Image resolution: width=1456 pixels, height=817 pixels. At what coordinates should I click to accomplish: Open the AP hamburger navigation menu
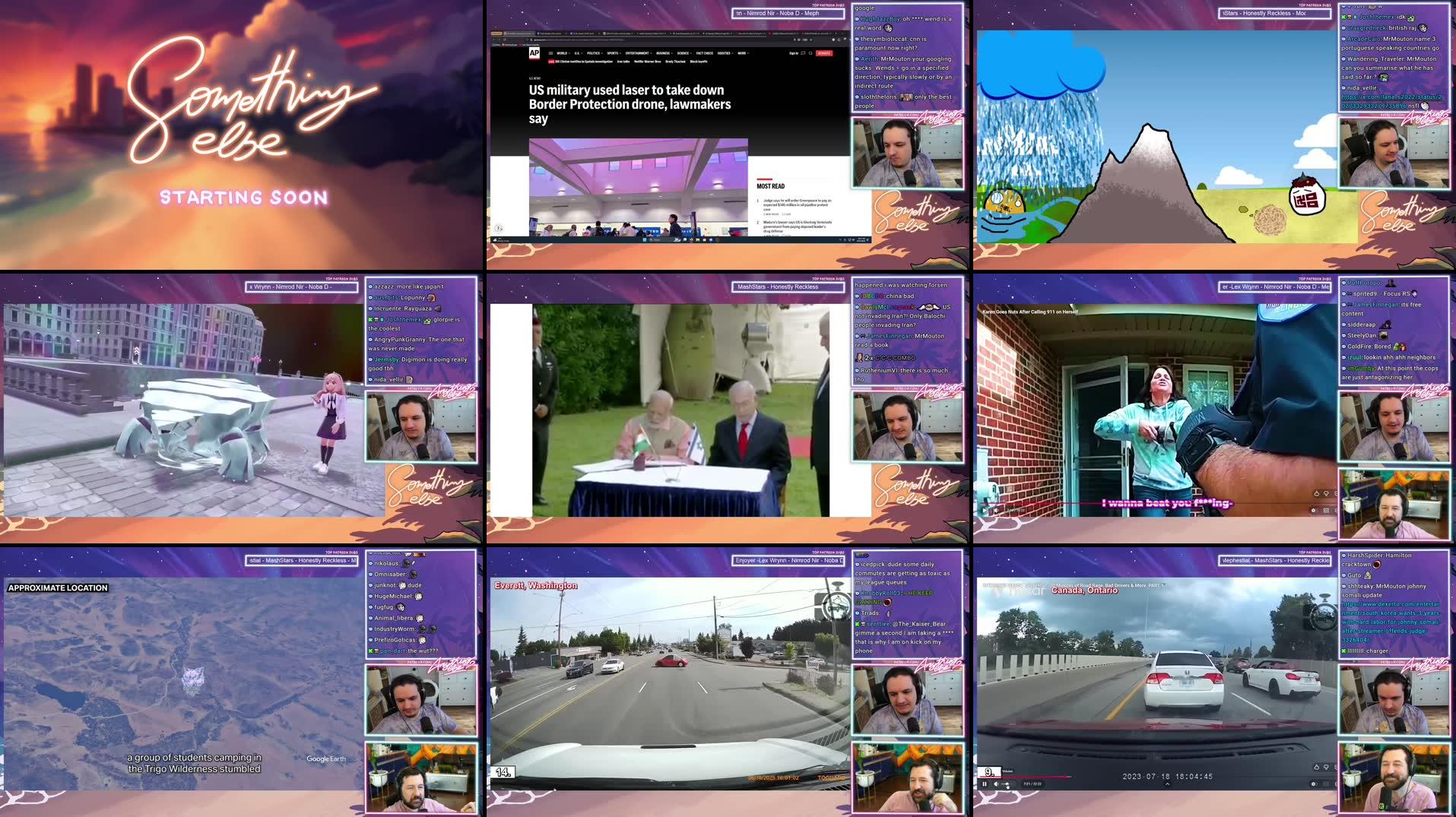coord(551,53)
